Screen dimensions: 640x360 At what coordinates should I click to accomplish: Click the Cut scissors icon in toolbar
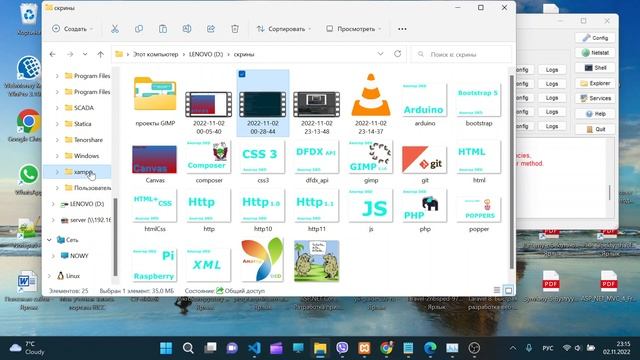click(115, 29)
